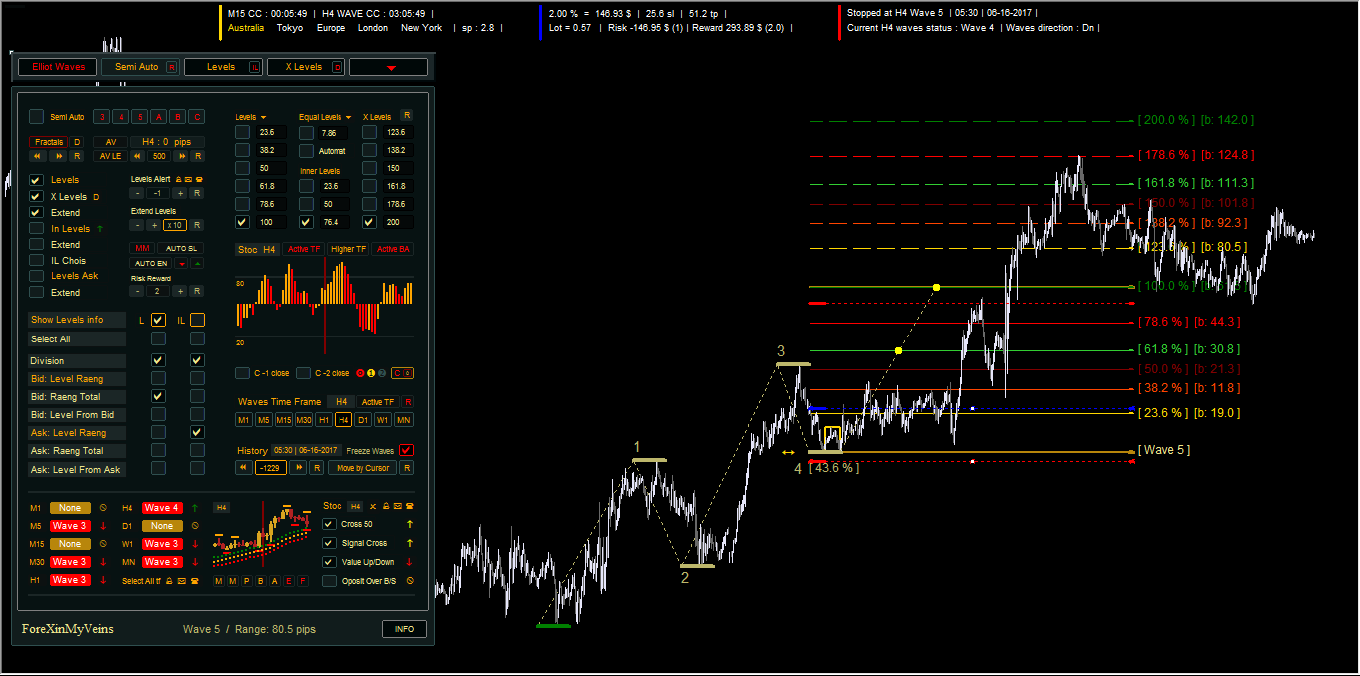This screenshot has width=1360, height=676.
Task: Click the Levels Alert phone icon
Action: (198, 179)
